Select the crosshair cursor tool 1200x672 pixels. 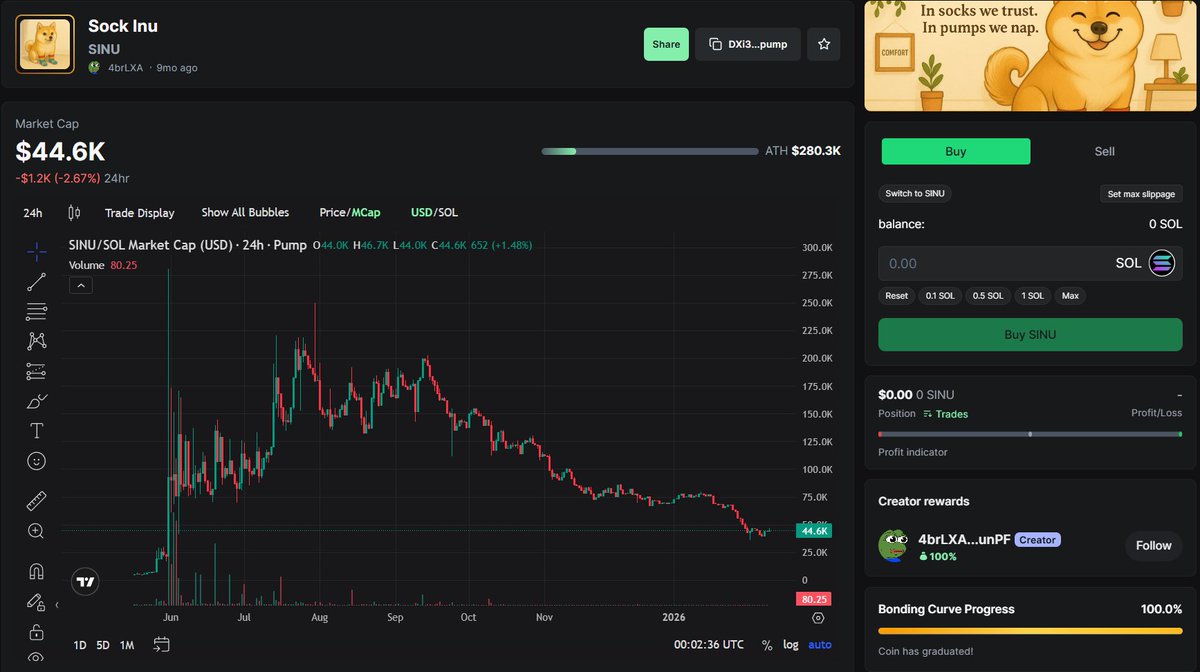(37, 251)
